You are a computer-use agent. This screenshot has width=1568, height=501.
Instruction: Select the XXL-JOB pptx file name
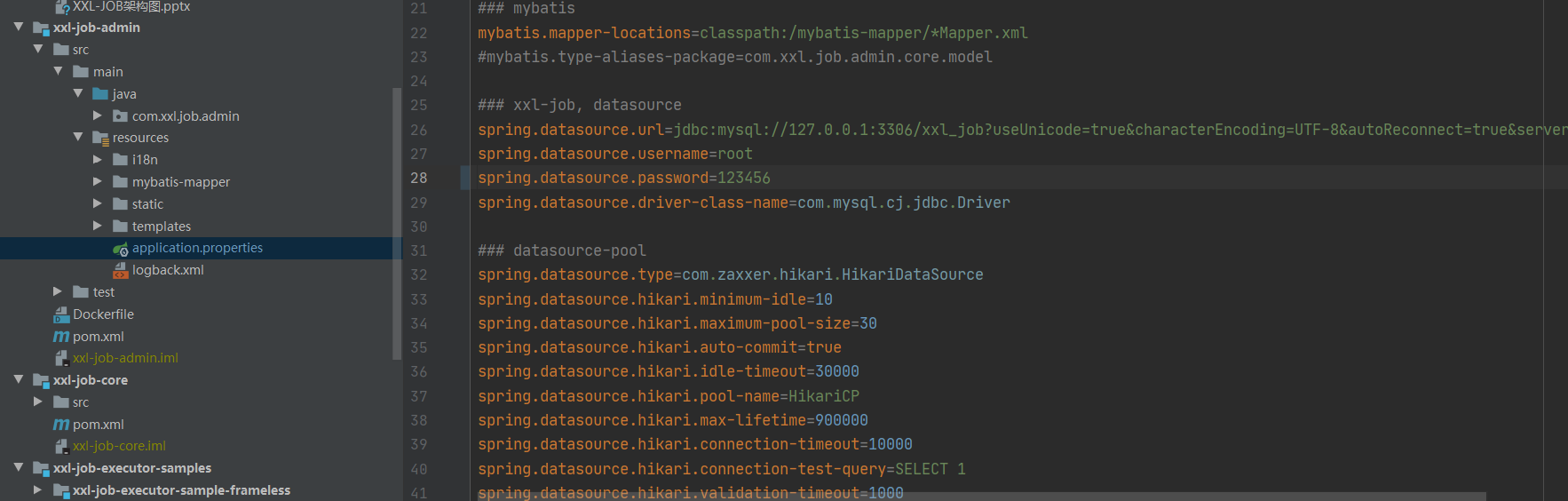pos(131,6)
